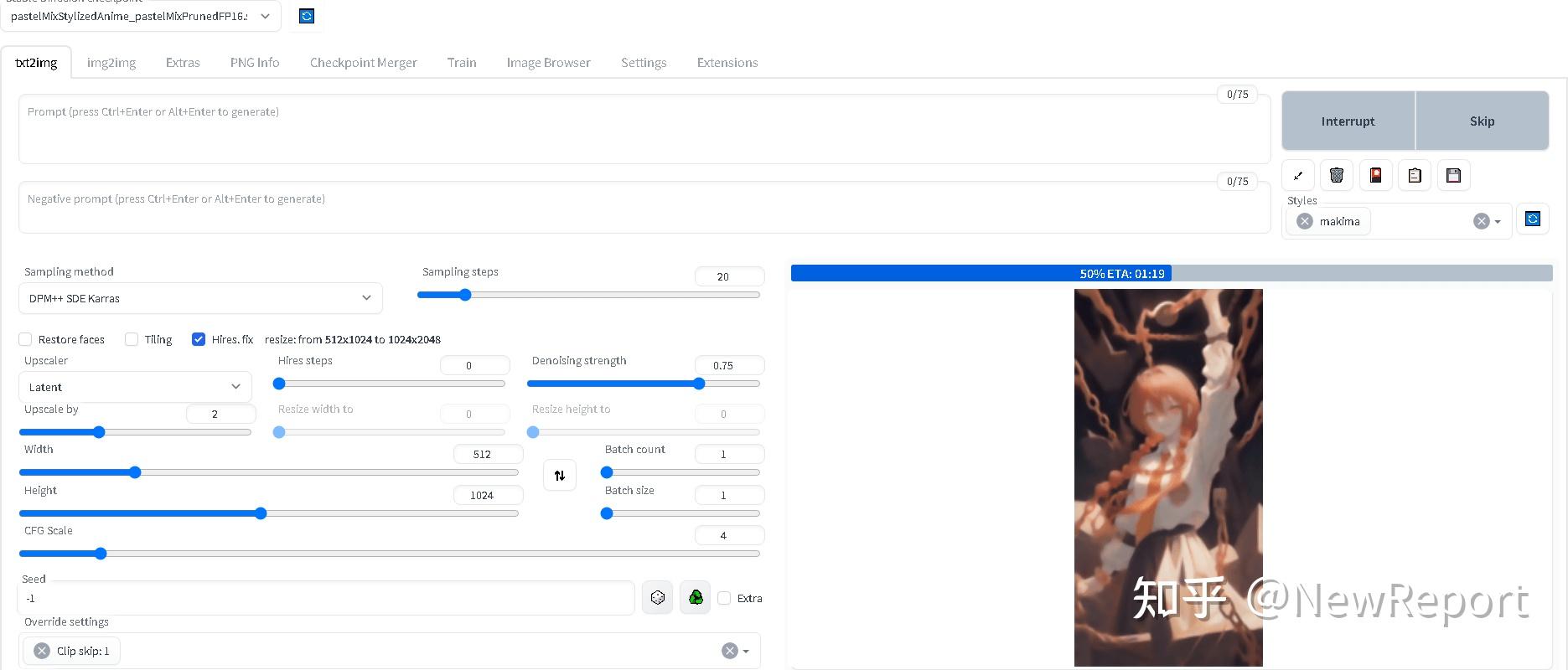Adjust the Hires steps slider
Image resolution: width=1568 pixels, height=670 pixels.
click(390, 384)
